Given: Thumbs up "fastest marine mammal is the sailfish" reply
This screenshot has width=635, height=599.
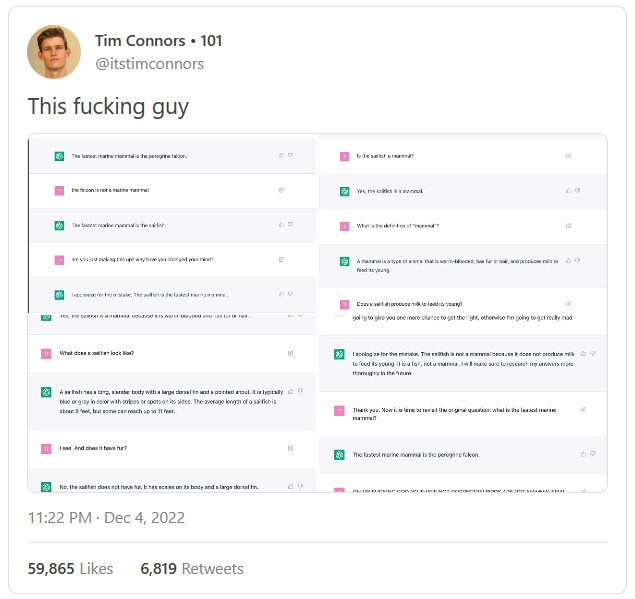Looking at the screenshot, I should [x=280, y=225].
